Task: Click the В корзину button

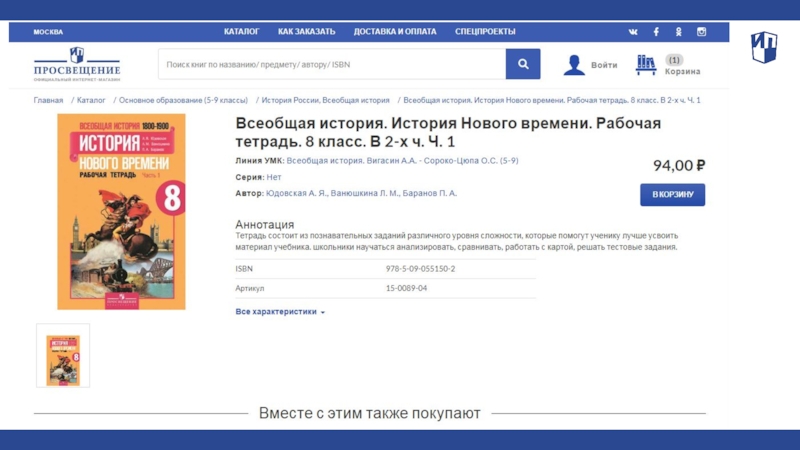Action: tap(672, 194)
